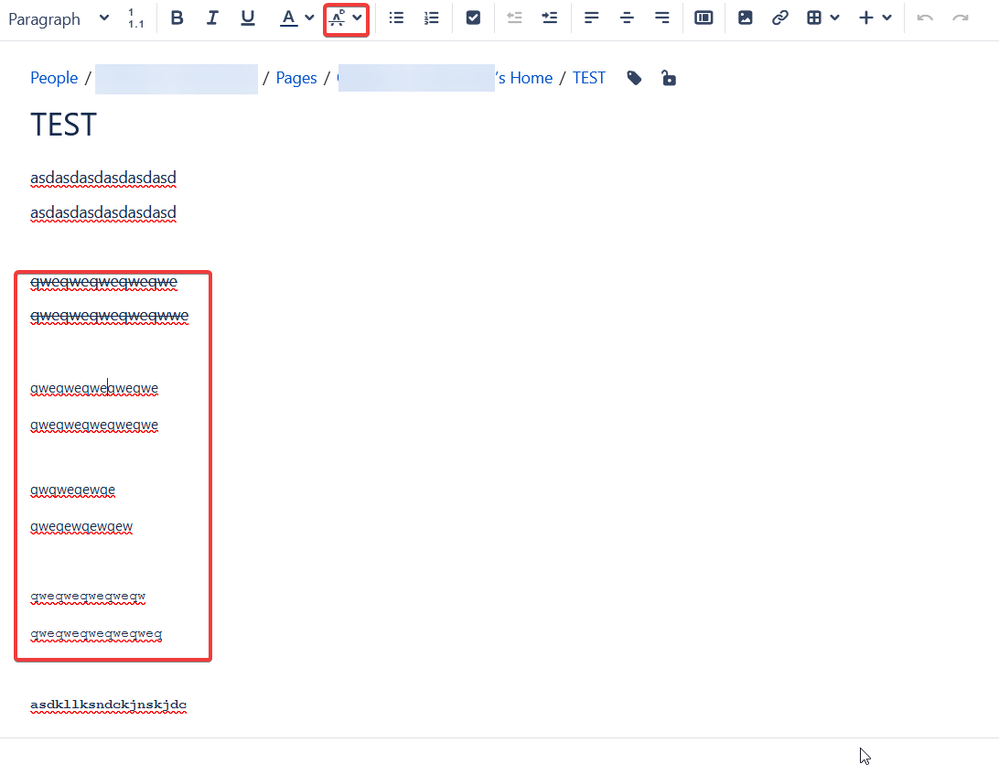Go to the People breadcrumb link
The width and height of the screenshot is (999, 766).
tap(54, 78)
